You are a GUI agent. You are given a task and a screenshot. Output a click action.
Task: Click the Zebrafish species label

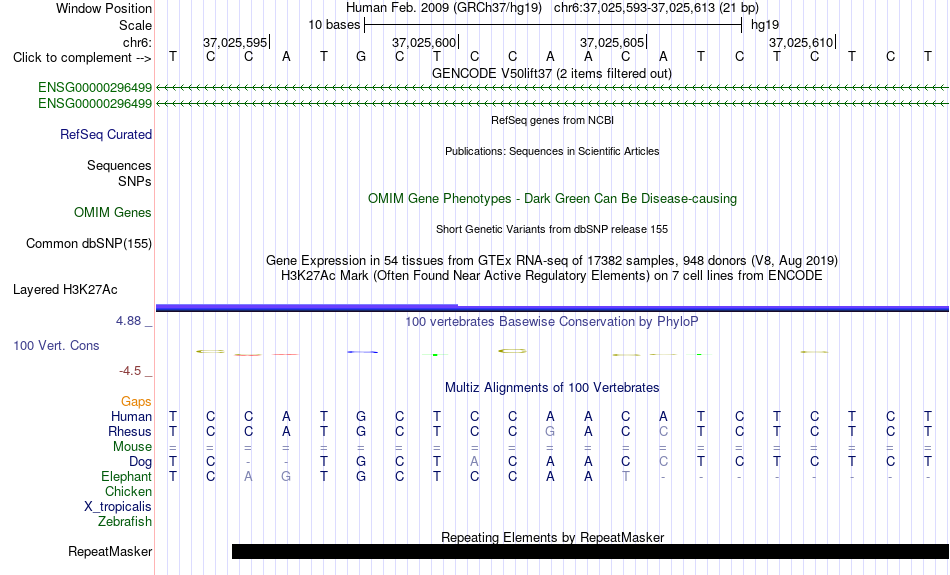125,521
